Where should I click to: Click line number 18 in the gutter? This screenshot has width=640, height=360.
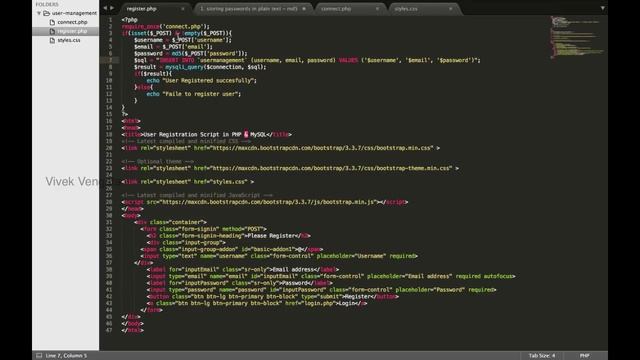(109, 134)
